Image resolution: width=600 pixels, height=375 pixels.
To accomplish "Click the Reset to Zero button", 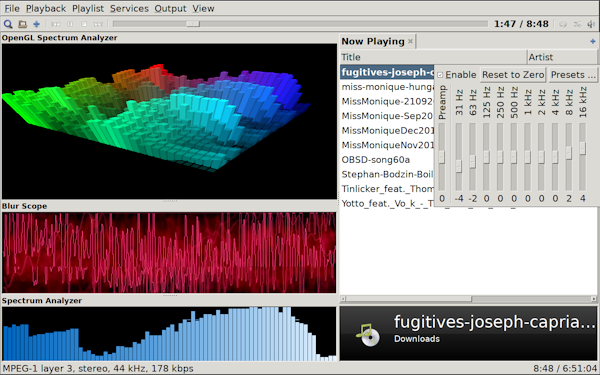I will pos(513,75).
